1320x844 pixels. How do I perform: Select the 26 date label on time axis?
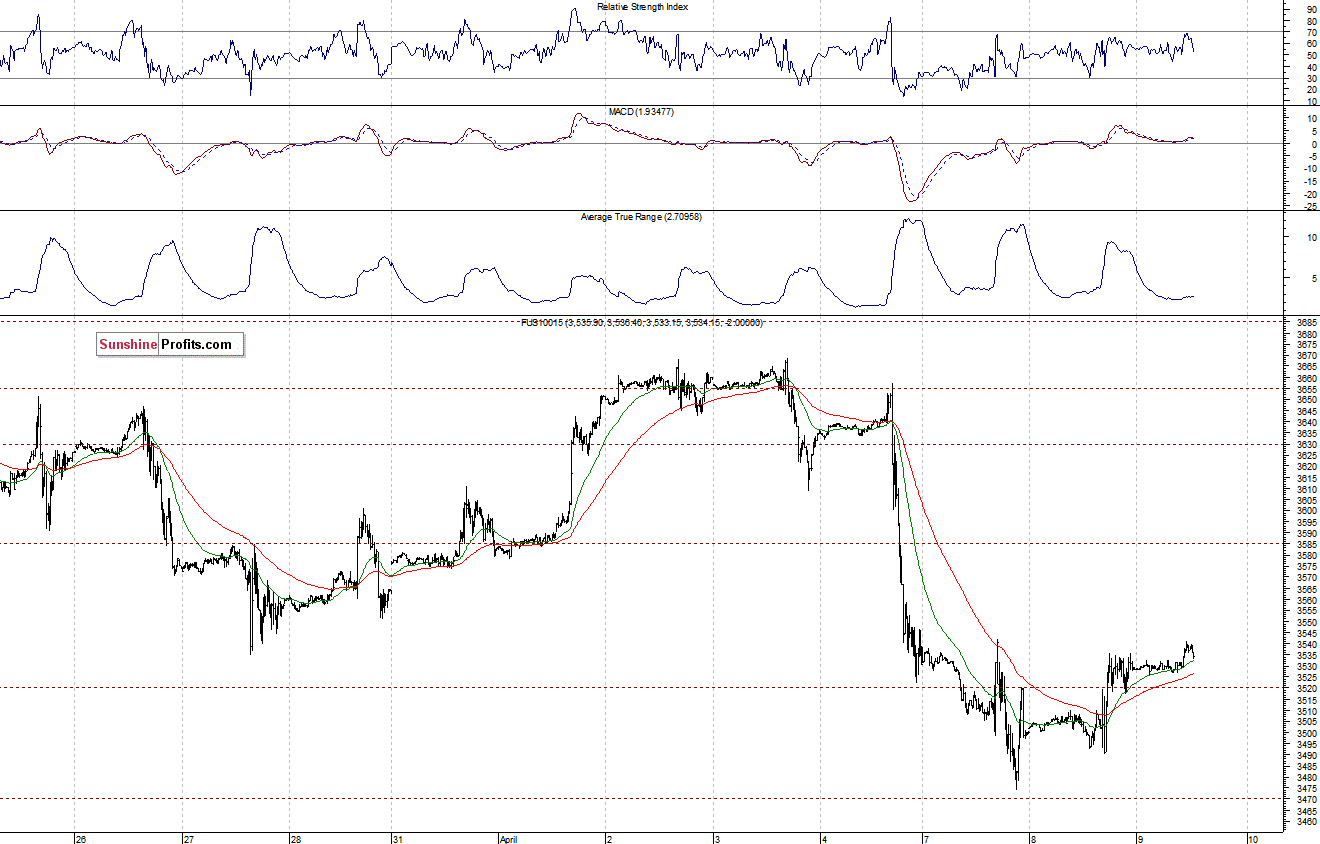pos(80,838)
